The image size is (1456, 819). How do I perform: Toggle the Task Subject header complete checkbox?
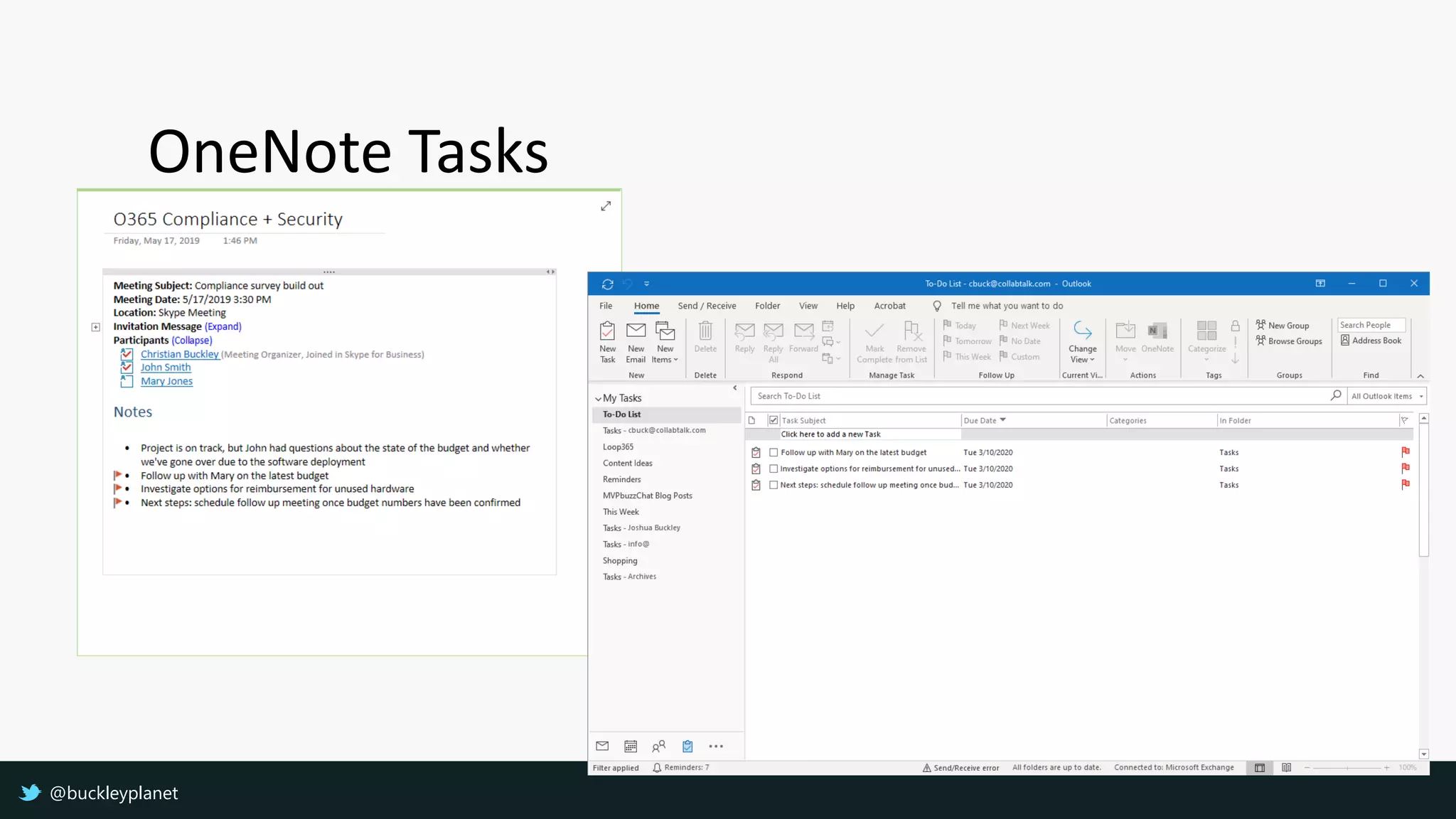773,420
